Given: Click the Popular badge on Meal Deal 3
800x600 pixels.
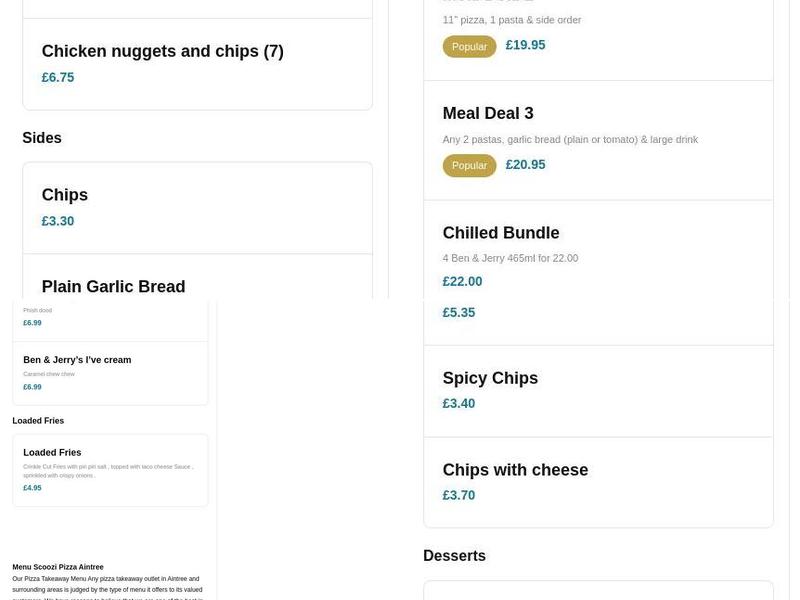Looking at the screenshot, I should 469,166.
